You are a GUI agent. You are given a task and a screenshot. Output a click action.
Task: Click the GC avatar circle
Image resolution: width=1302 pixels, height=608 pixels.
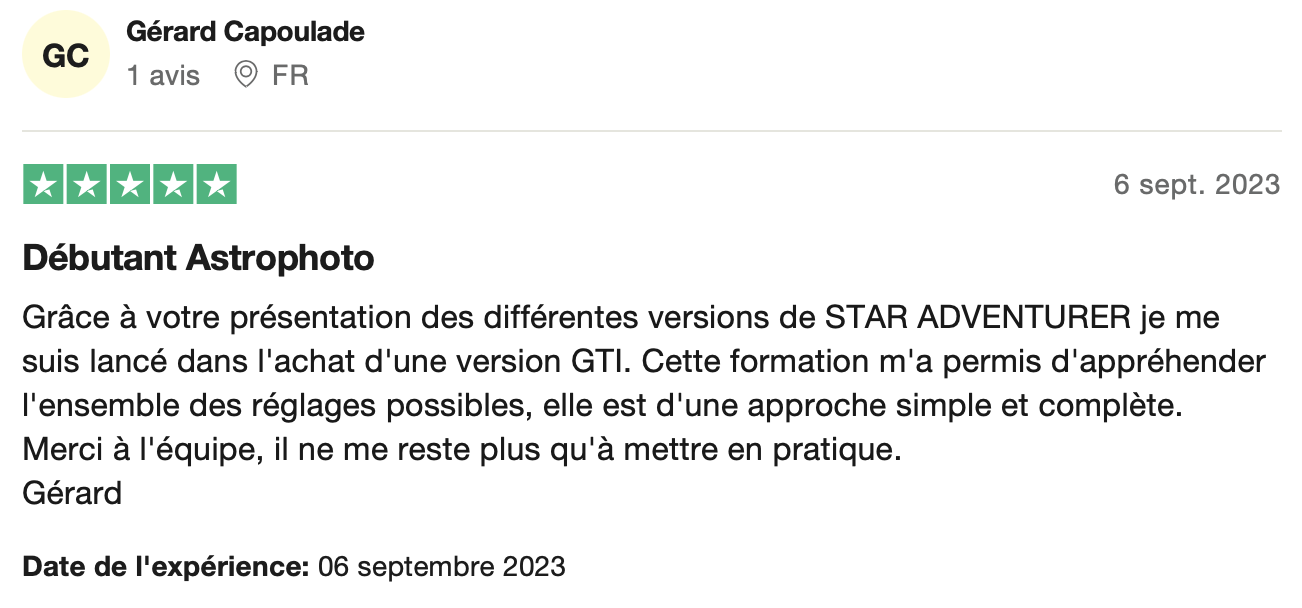(65, 56)
